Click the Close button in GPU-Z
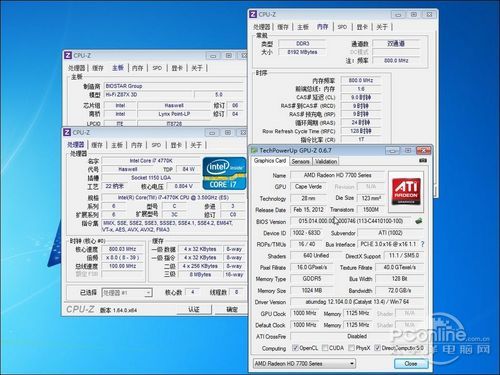The width and height of the screenshot is (500, 375). coord(411,364)
